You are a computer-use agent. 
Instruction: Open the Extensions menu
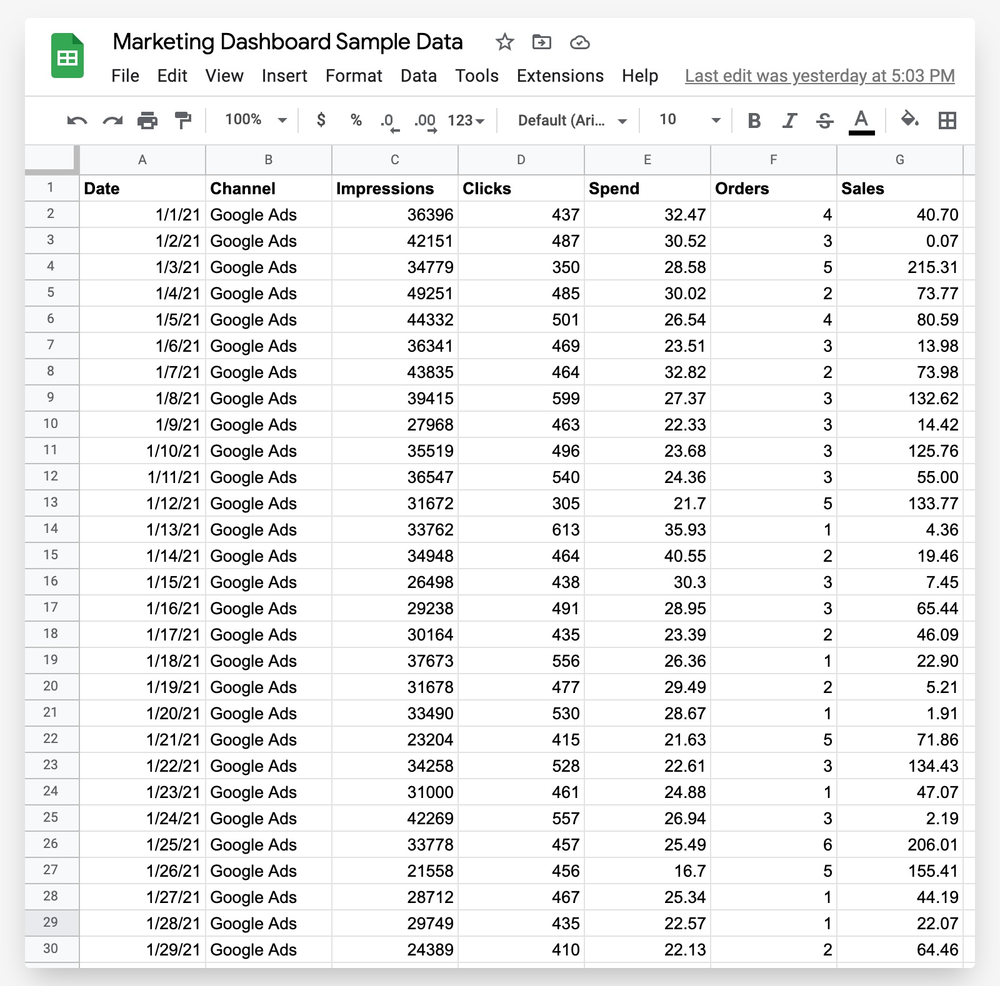(x=560, y=75)
